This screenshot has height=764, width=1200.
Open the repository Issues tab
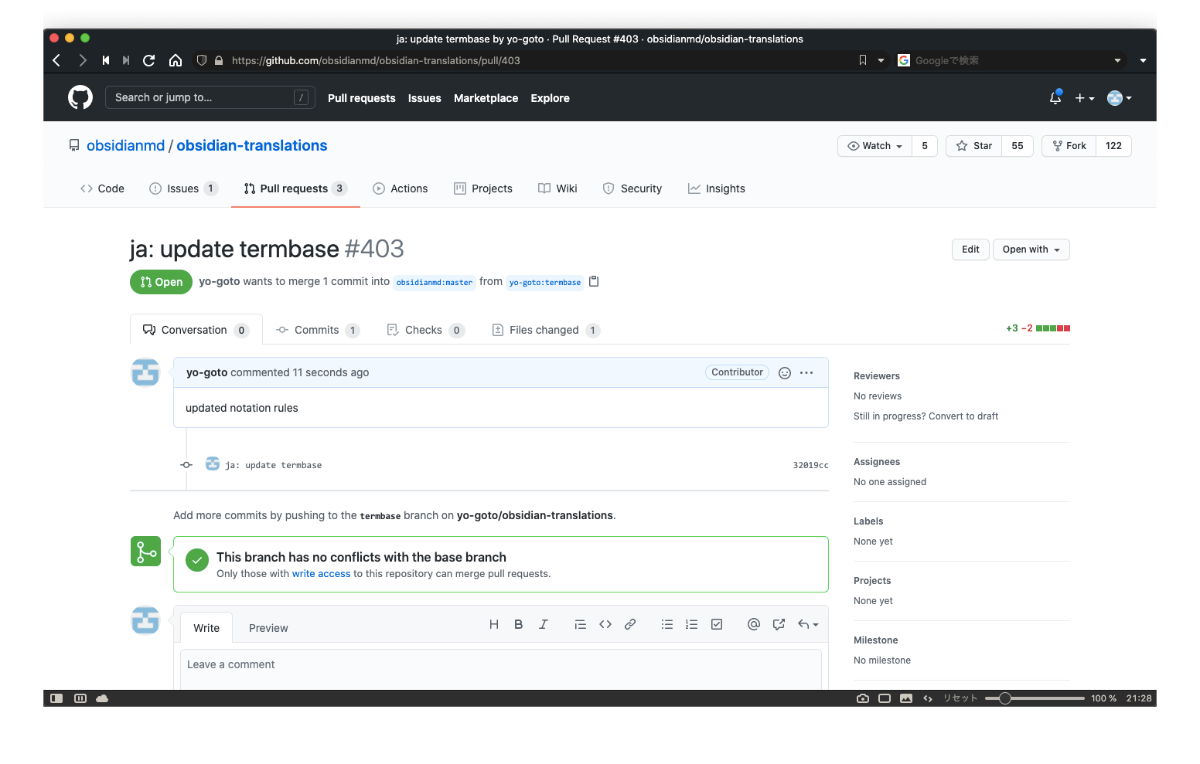pos(183,188)
